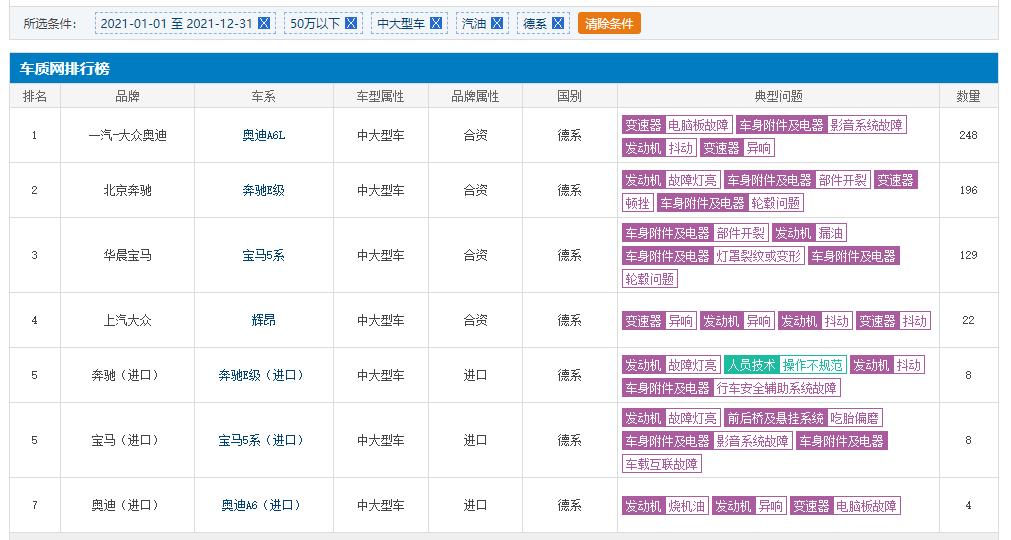Open the 宝马5系 series link in row 3

pyautogui.click(x=263, y=255)
